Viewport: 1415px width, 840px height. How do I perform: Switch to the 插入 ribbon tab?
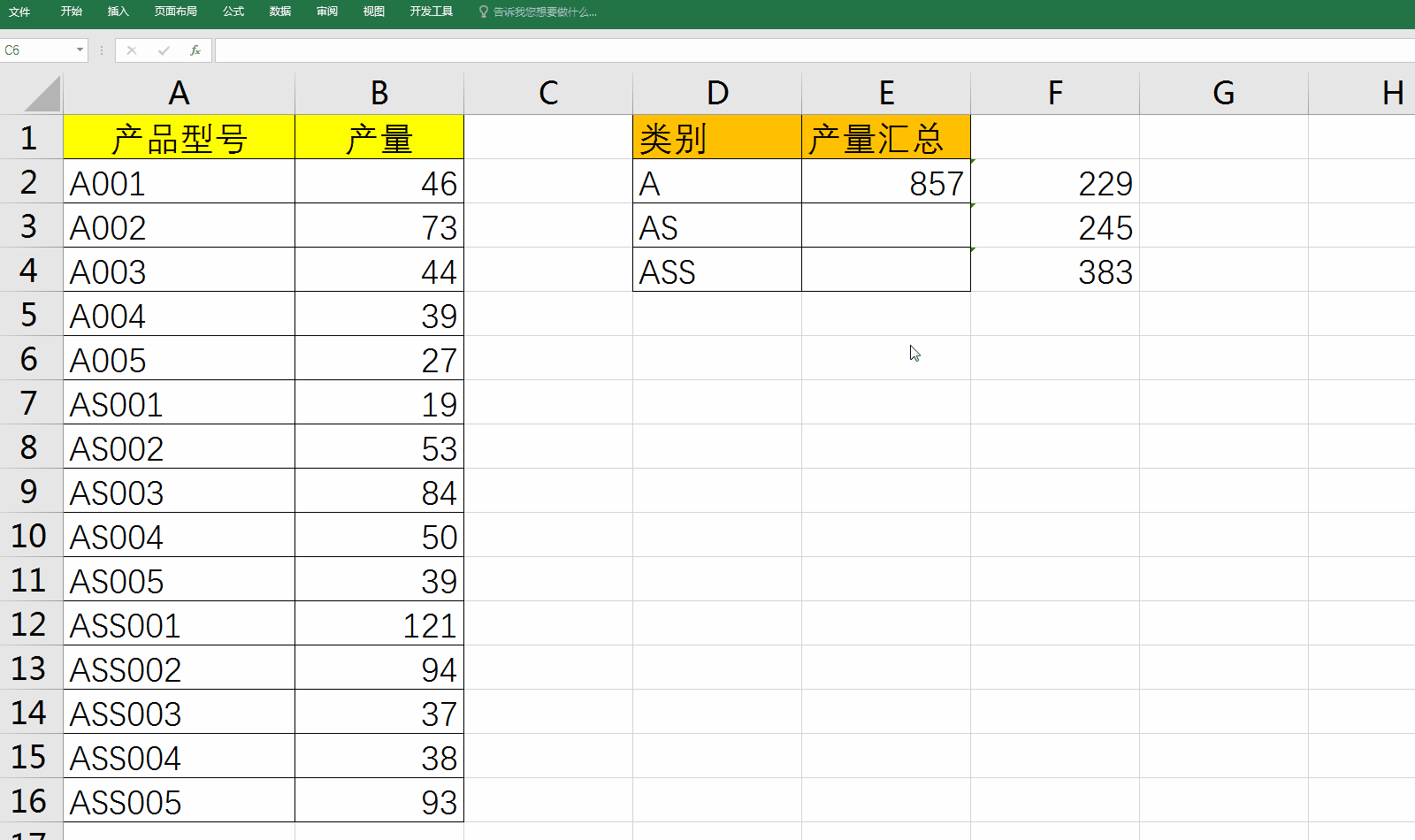pos(119,11)
